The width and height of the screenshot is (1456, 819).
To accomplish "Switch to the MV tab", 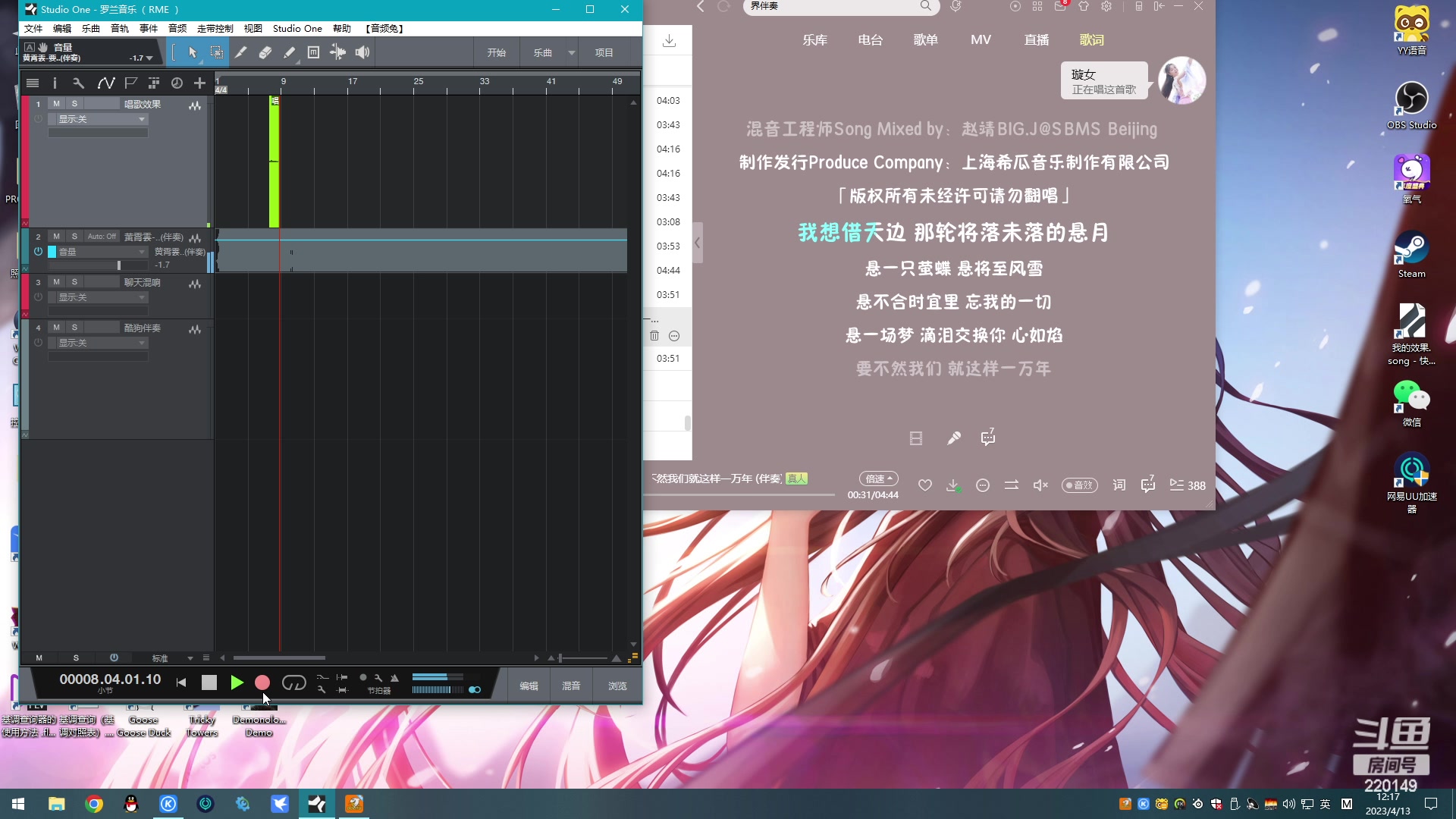I will pyautogui.click(x=981, y=40).
